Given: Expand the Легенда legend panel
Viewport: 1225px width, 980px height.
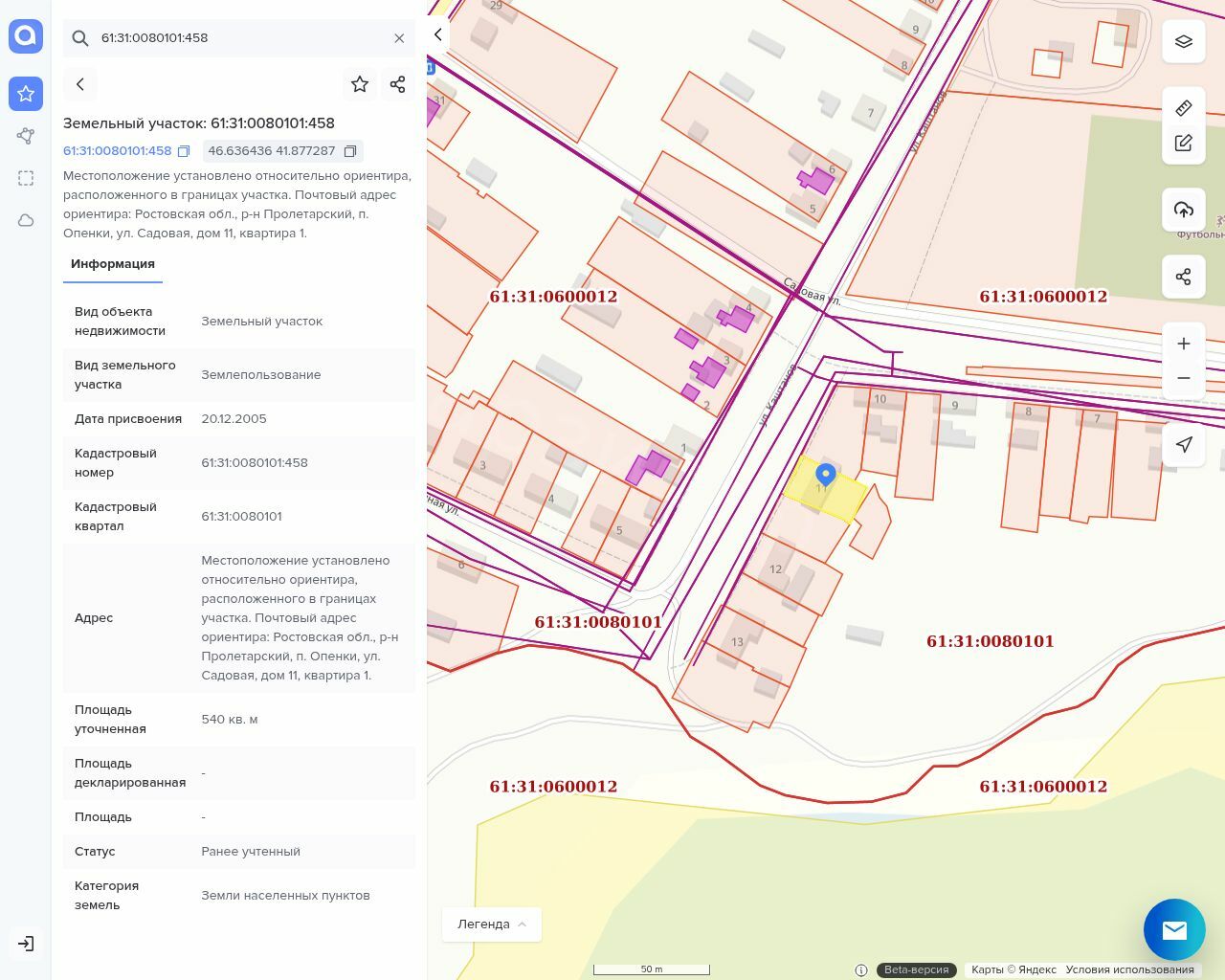Looking at the screenshot, I should click(x=492, y=924).
